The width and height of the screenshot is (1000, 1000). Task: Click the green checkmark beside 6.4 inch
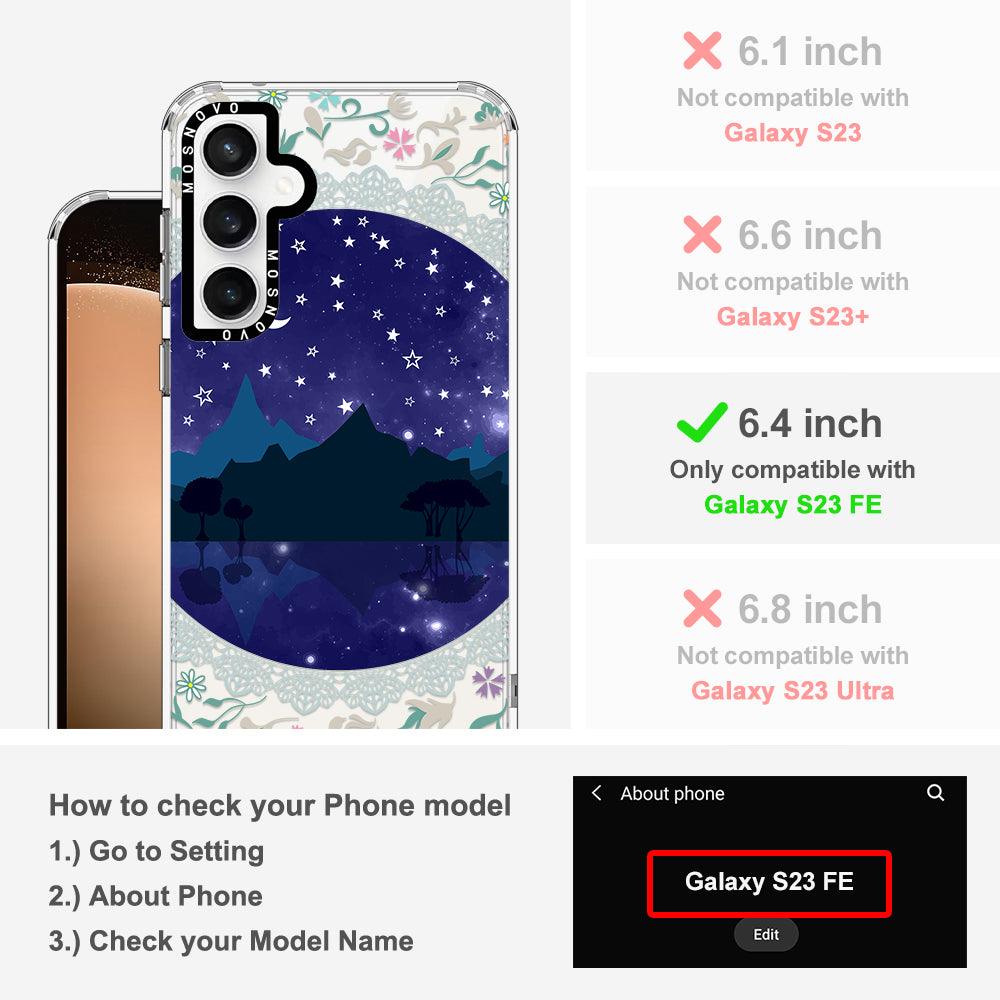point(702,422)
